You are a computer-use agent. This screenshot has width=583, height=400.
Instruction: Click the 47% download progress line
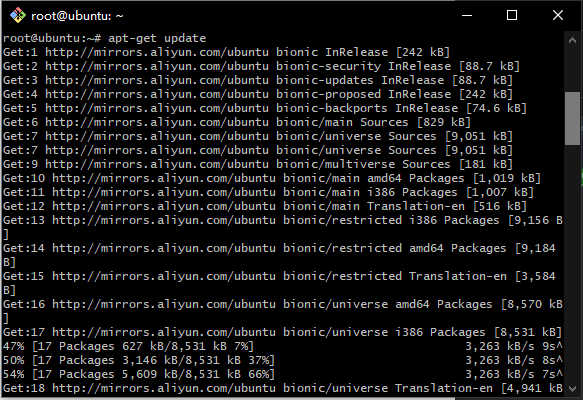[x=283, y=346]
